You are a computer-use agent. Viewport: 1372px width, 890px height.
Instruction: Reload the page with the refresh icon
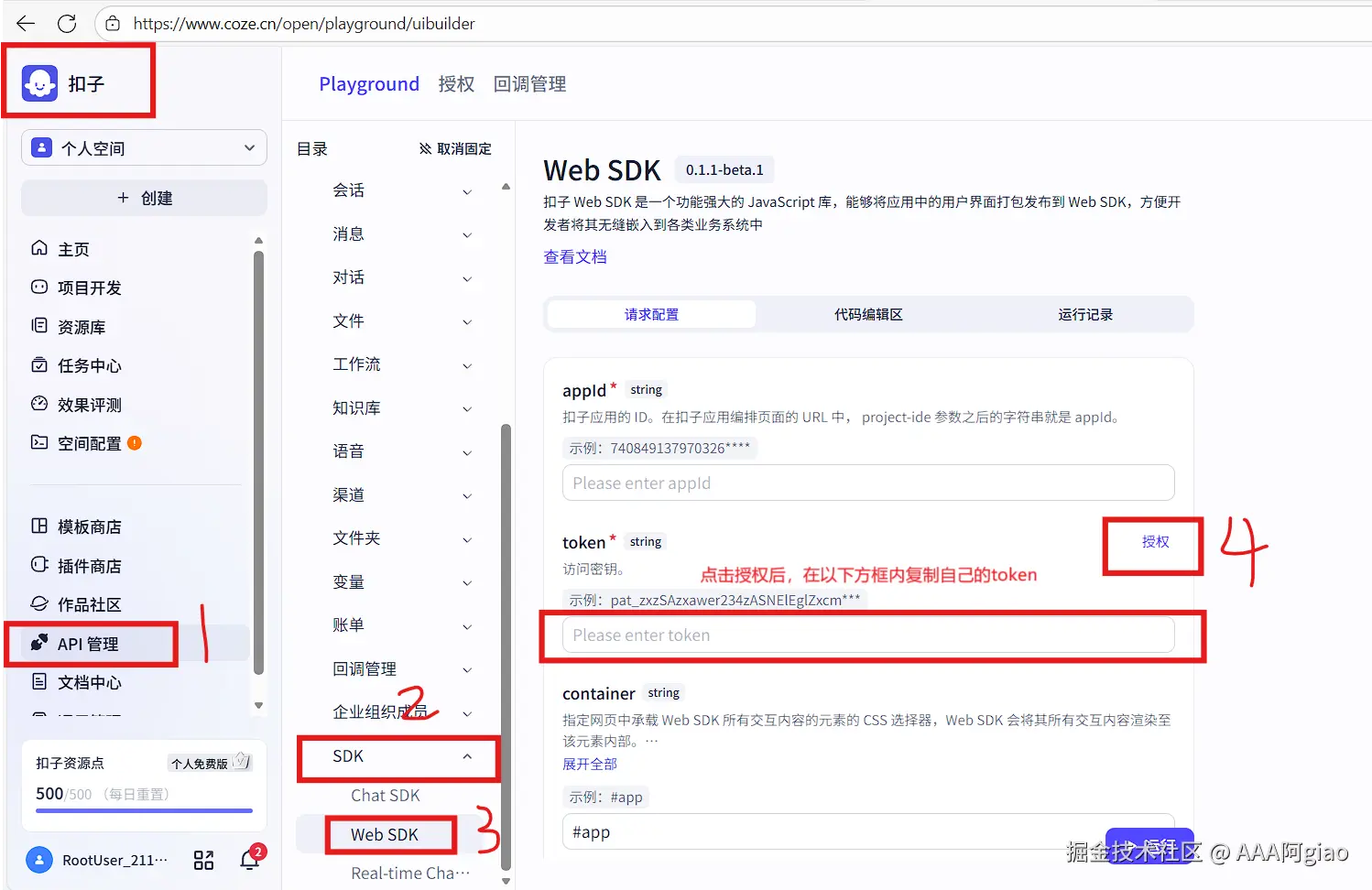coord(67,24)
